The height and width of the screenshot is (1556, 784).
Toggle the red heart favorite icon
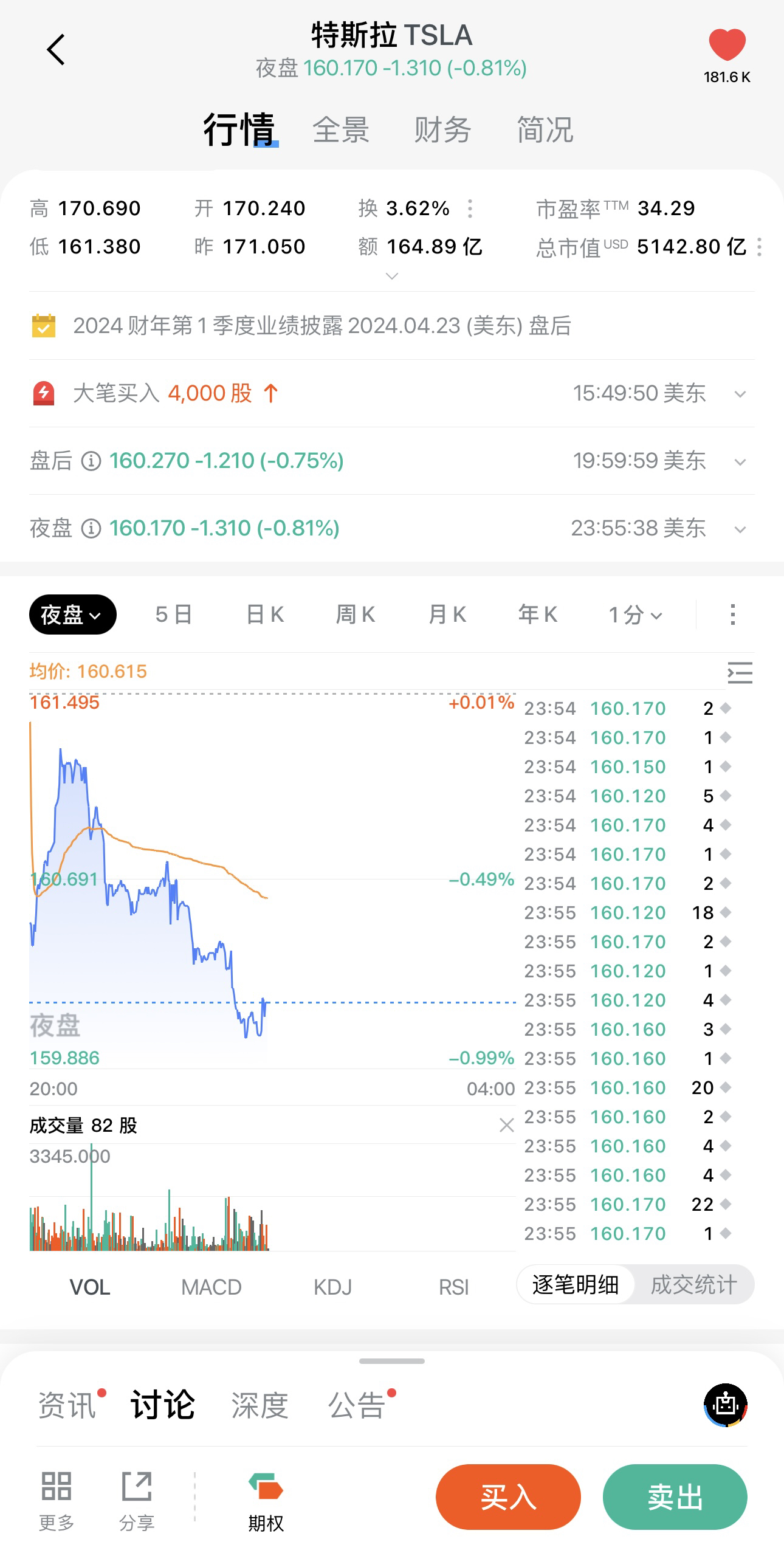[x=727, y=45]
